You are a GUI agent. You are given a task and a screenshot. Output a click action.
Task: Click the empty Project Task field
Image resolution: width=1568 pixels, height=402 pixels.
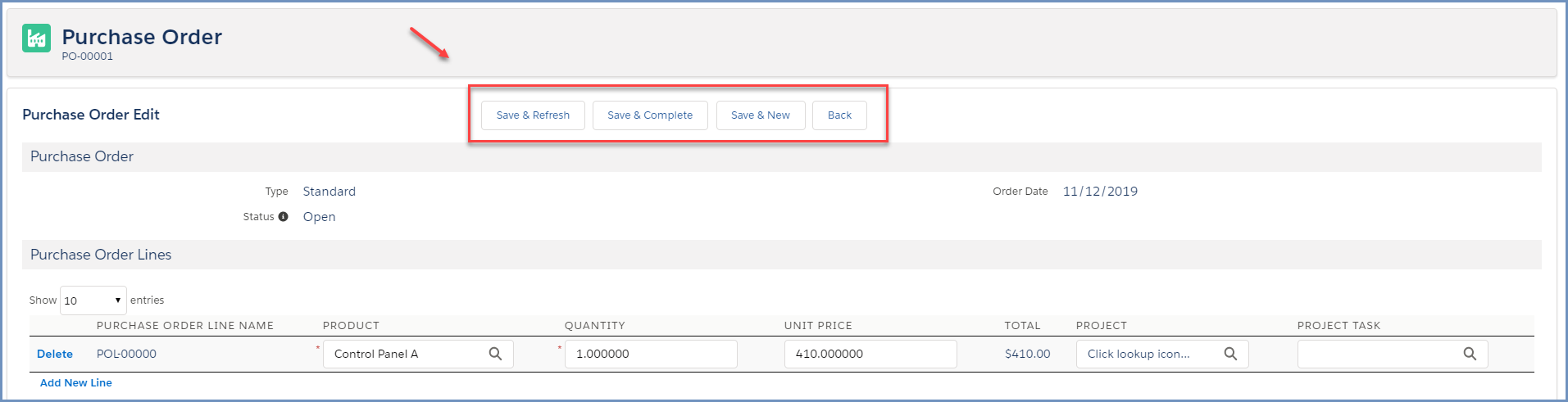pyautogui.click(x=1377, y=354)
